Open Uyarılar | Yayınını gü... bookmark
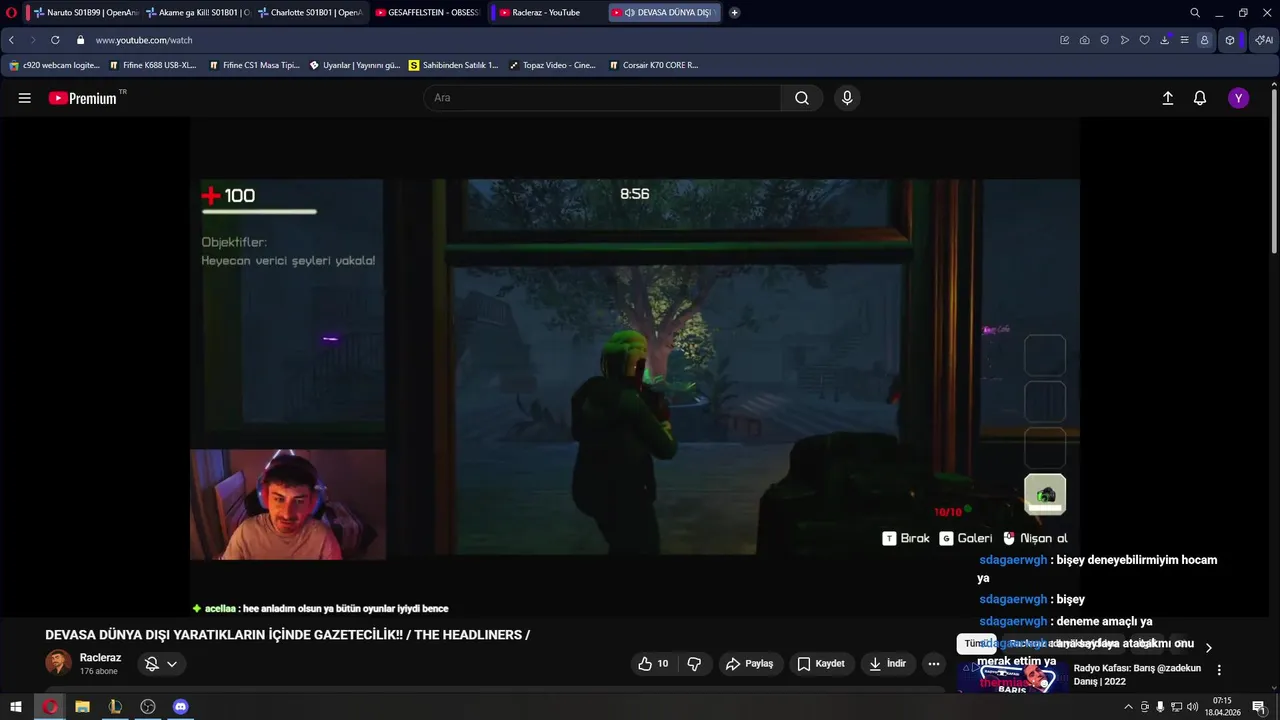1280x720 pixels. point(355,65)
